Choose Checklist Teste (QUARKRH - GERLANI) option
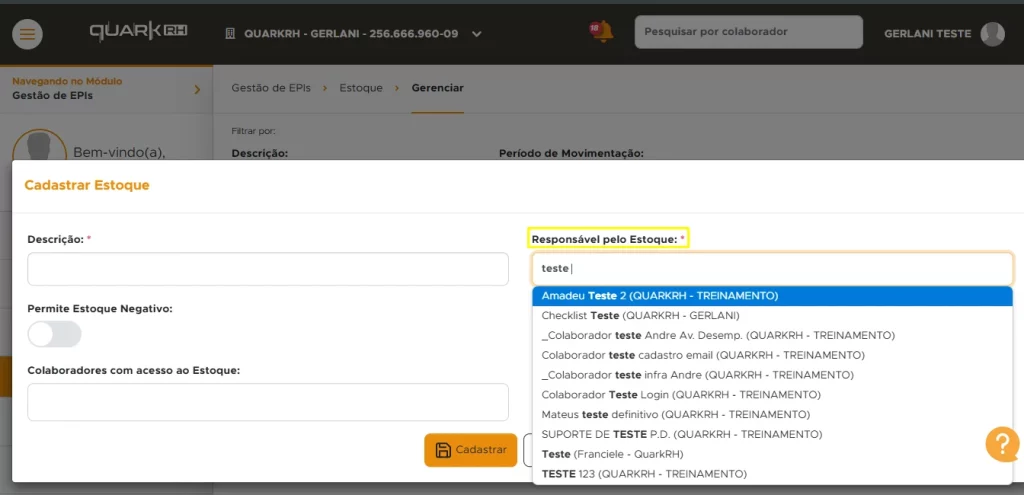Screen dimensions: 1024x495 coord(640,315)
